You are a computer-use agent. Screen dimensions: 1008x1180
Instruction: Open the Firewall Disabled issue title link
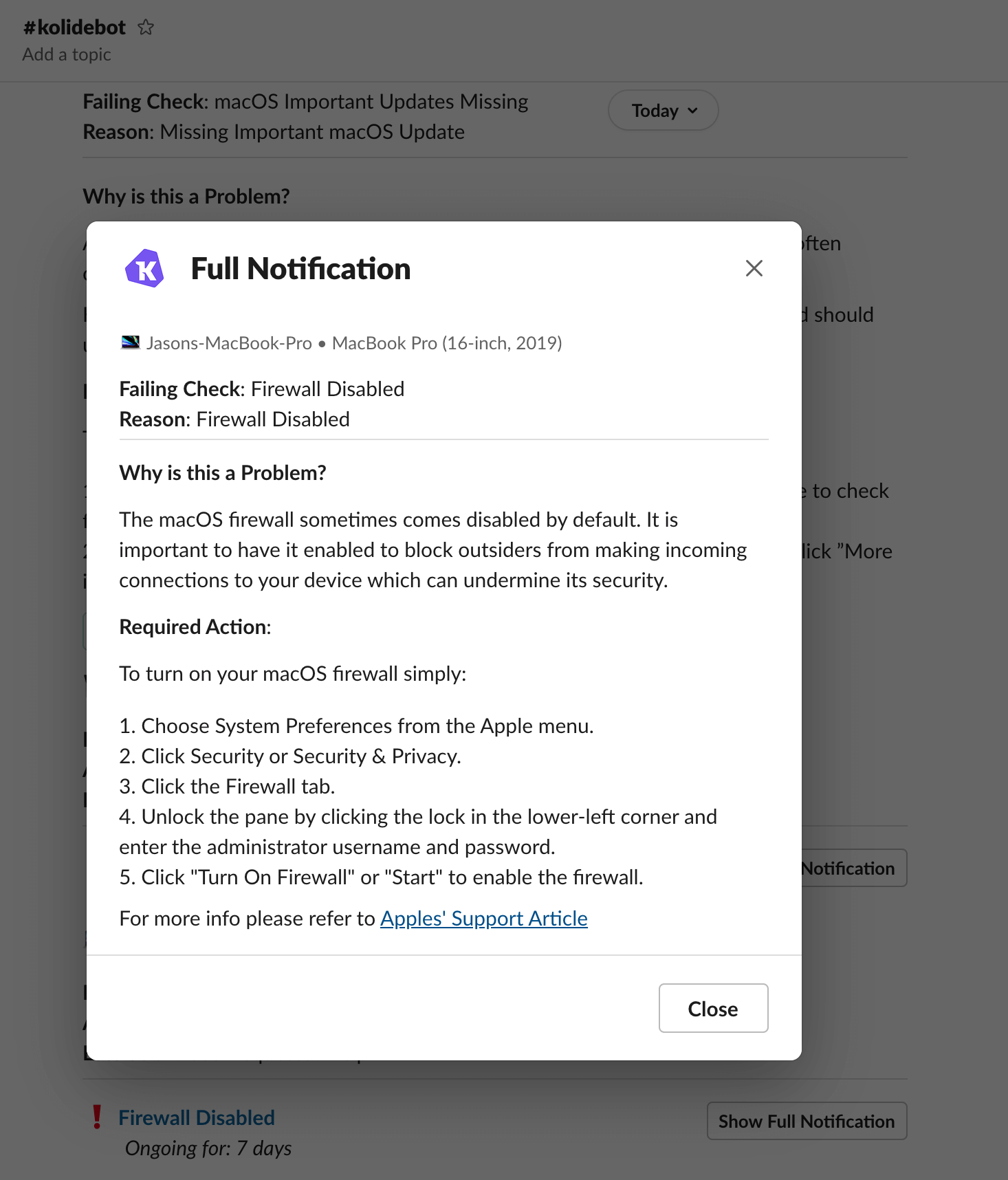[197, 1117]
